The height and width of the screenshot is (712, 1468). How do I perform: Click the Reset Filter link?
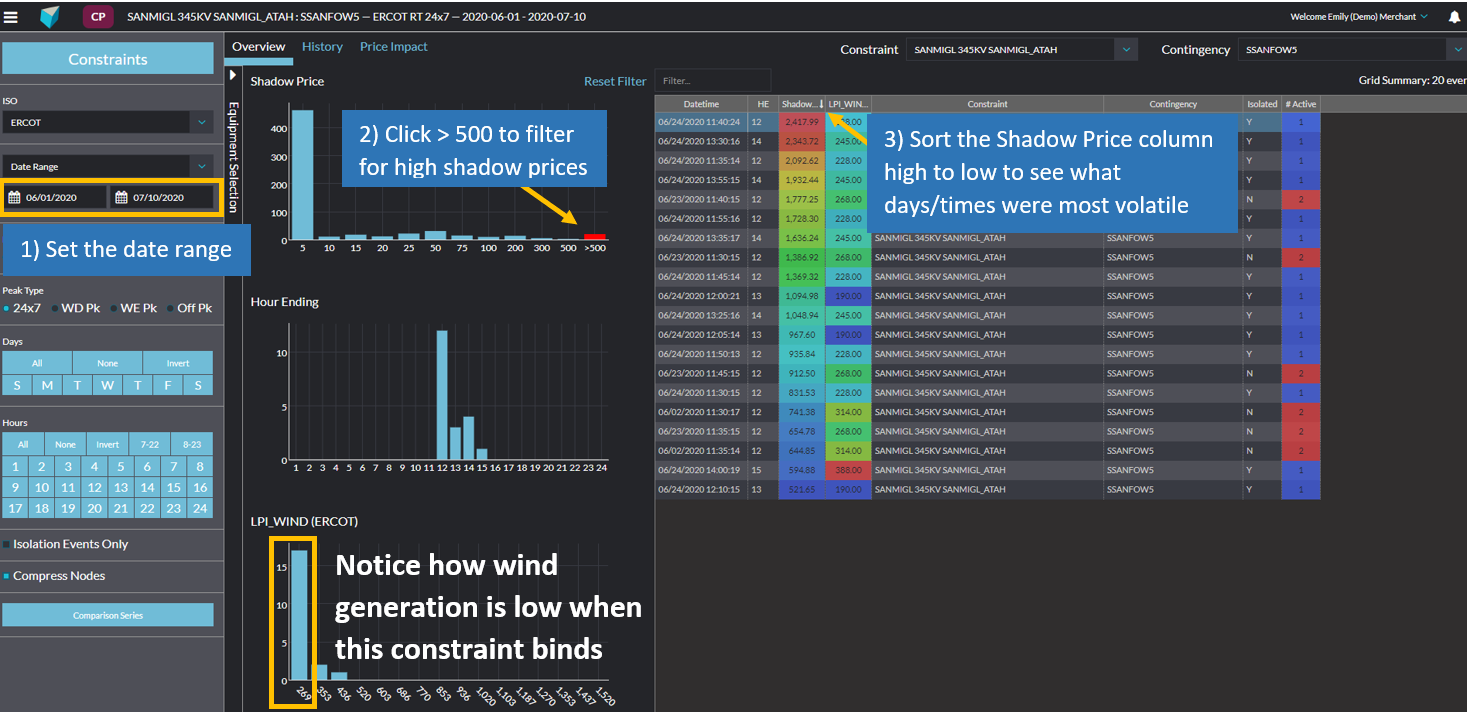615,81
